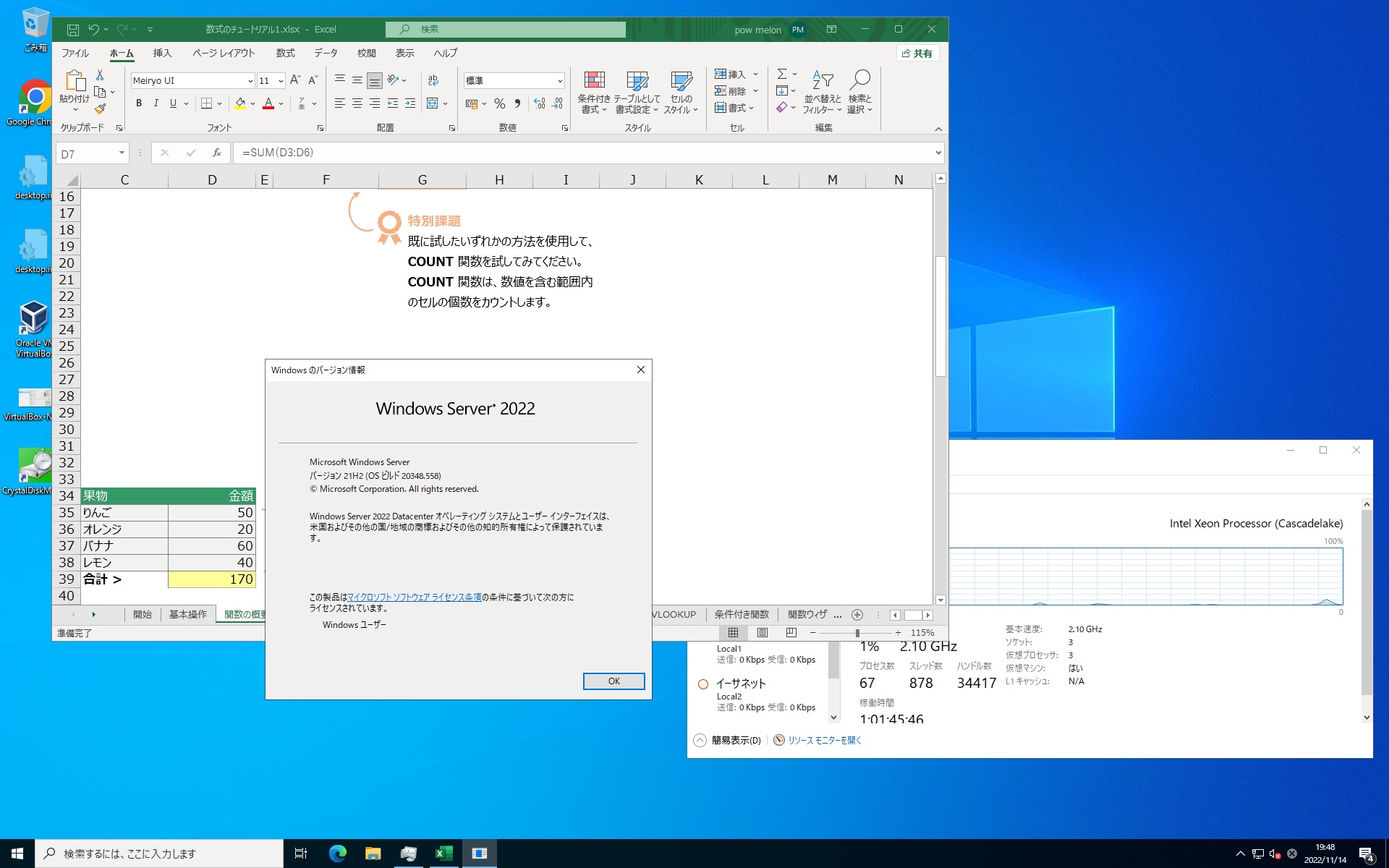The width and height of the screenshot is (1389, 868).
Task: Toggle align text right
Action: [x=374, y=103]
